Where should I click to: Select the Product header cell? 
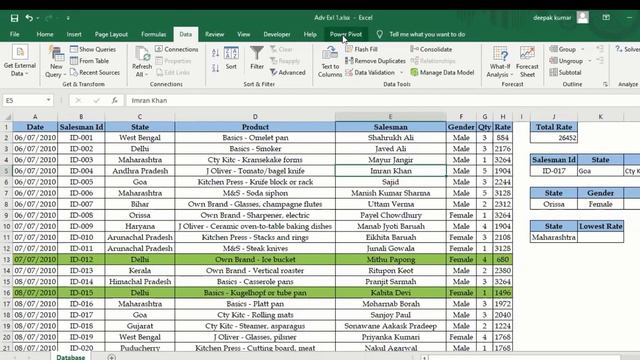(255, 127)
